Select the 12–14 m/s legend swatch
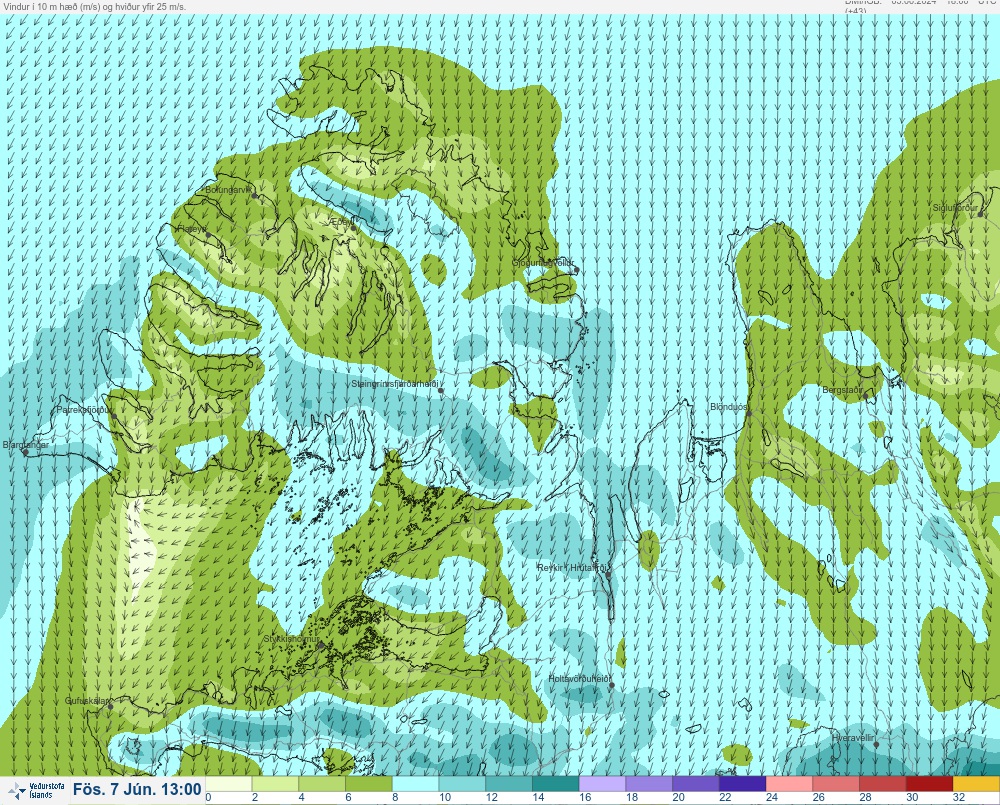The height and width of the screenshot is (805, 1000). [x=509, y=784]
